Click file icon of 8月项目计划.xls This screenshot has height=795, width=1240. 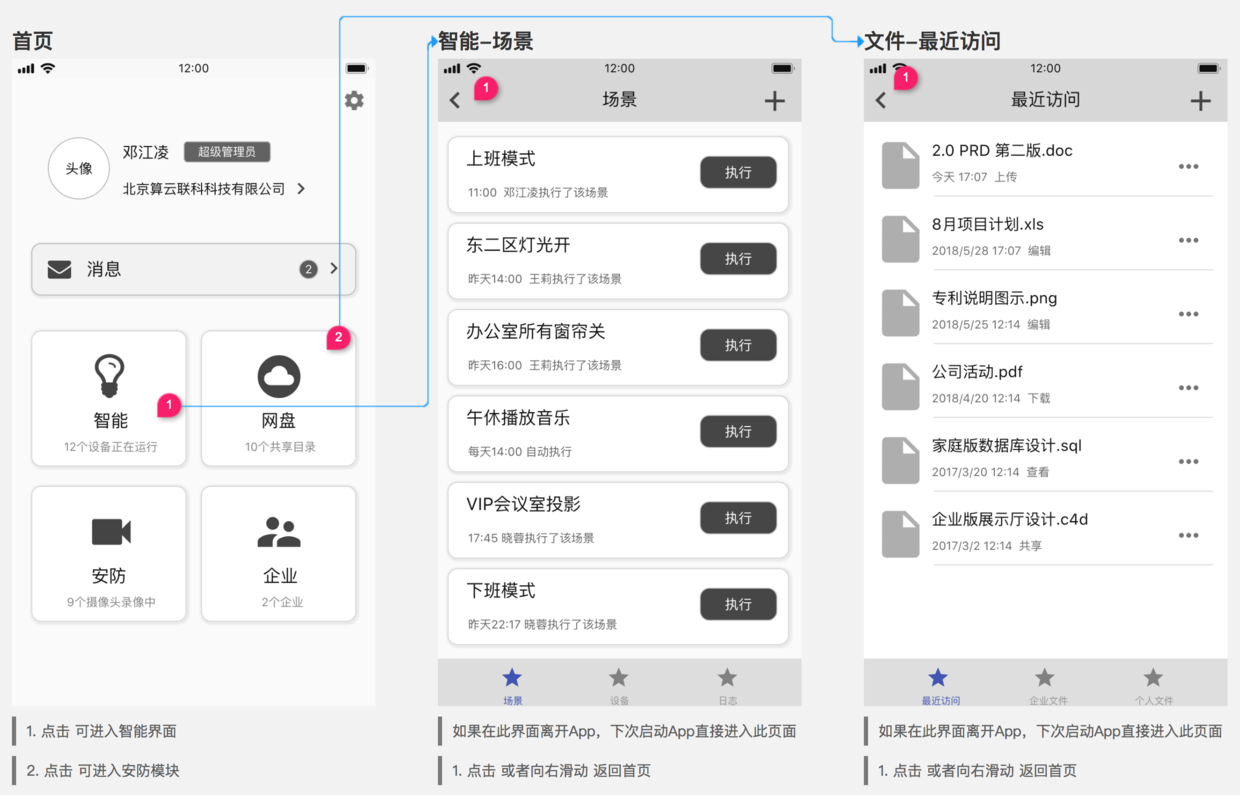coord(900,239)
